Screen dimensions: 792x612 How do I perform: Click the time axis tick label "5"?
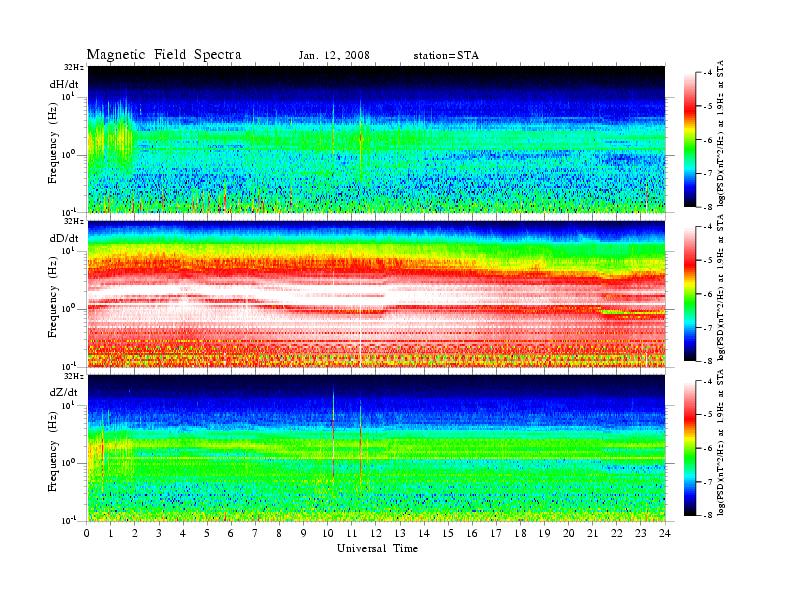pos(207,533)
